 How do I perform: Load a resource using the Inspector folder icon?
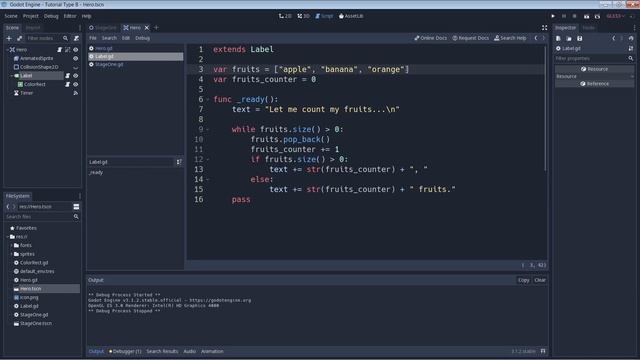tap(569, 38)
